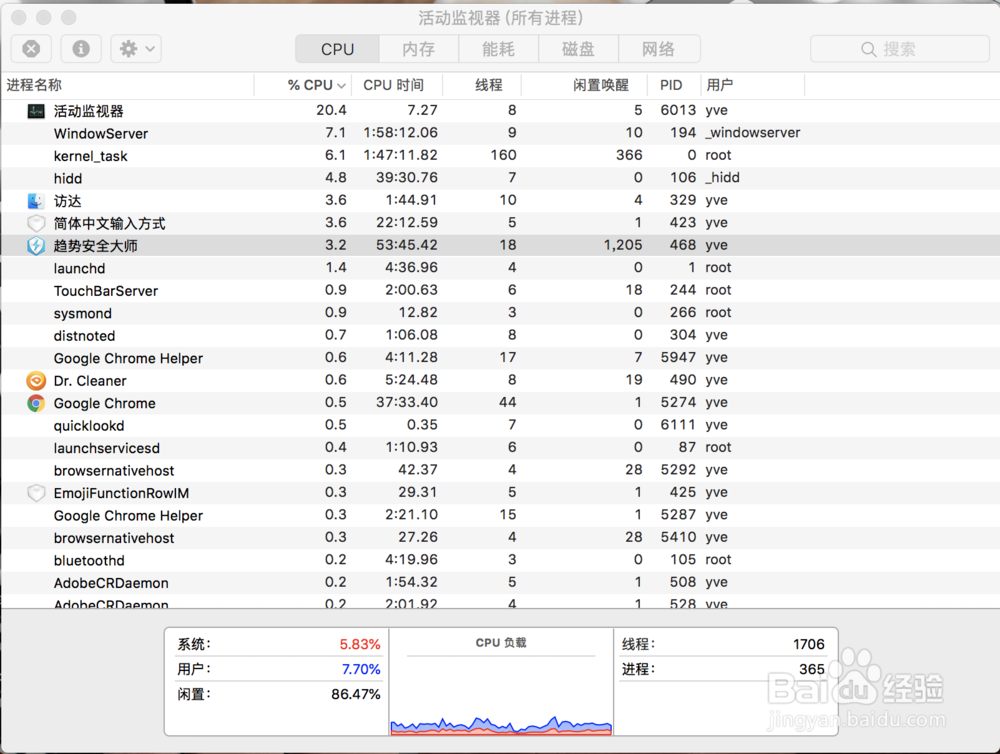Select the TouchBarServer process
The image size is (1000, 754).
coord(500,290)
